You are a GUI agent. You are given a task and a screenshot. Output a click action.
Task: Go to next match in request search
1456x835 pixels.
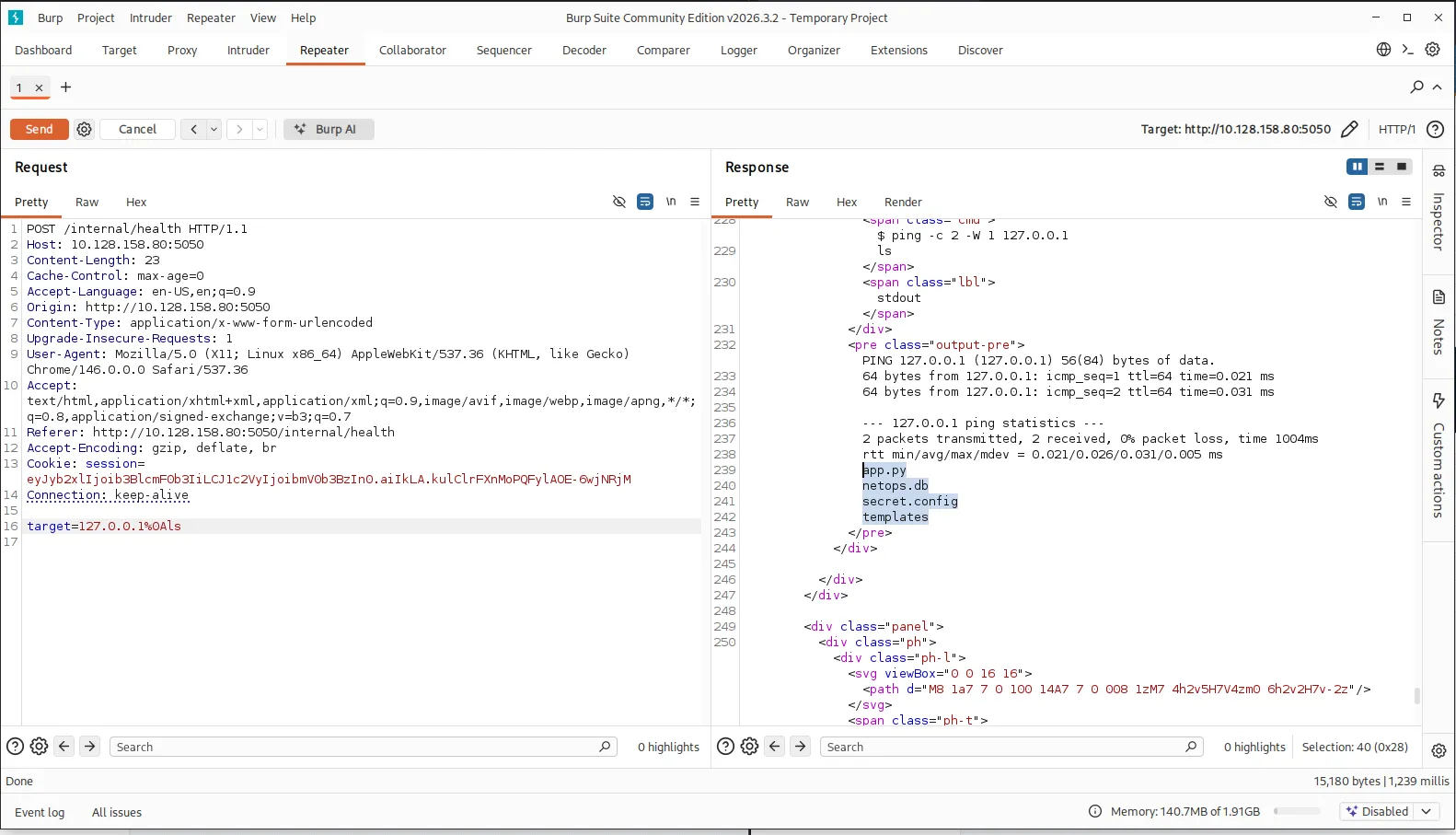[89, 747]
